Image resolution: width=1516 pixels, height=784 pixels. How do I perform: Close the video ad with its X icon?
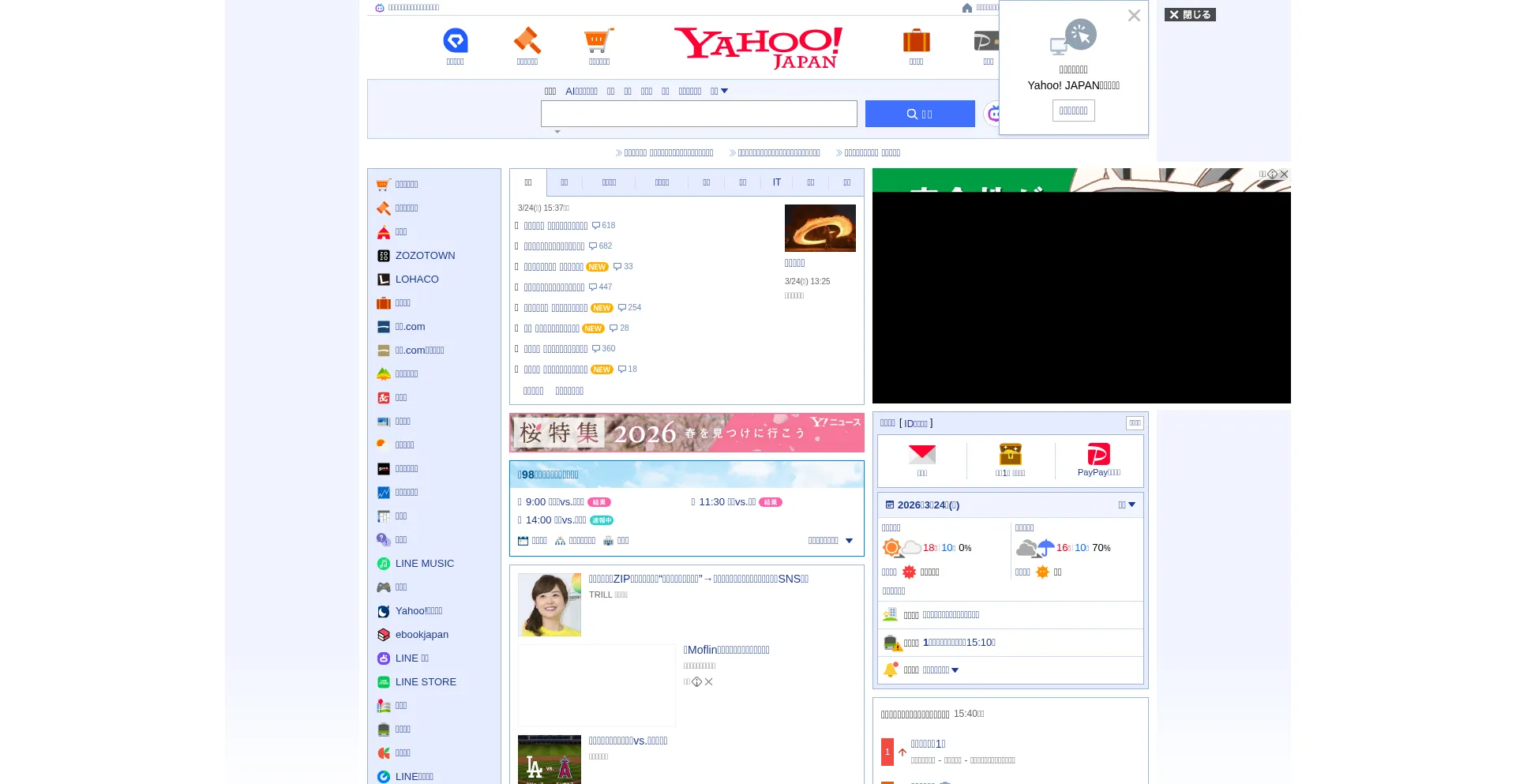click(x=1284, y=174)
